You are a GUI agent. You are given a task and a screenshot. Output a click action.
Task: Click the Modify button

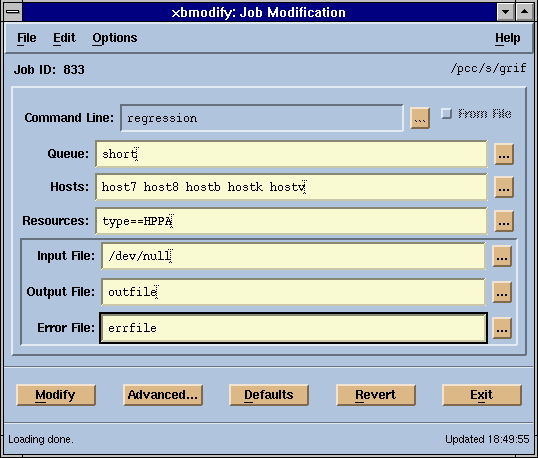(56, 395)
